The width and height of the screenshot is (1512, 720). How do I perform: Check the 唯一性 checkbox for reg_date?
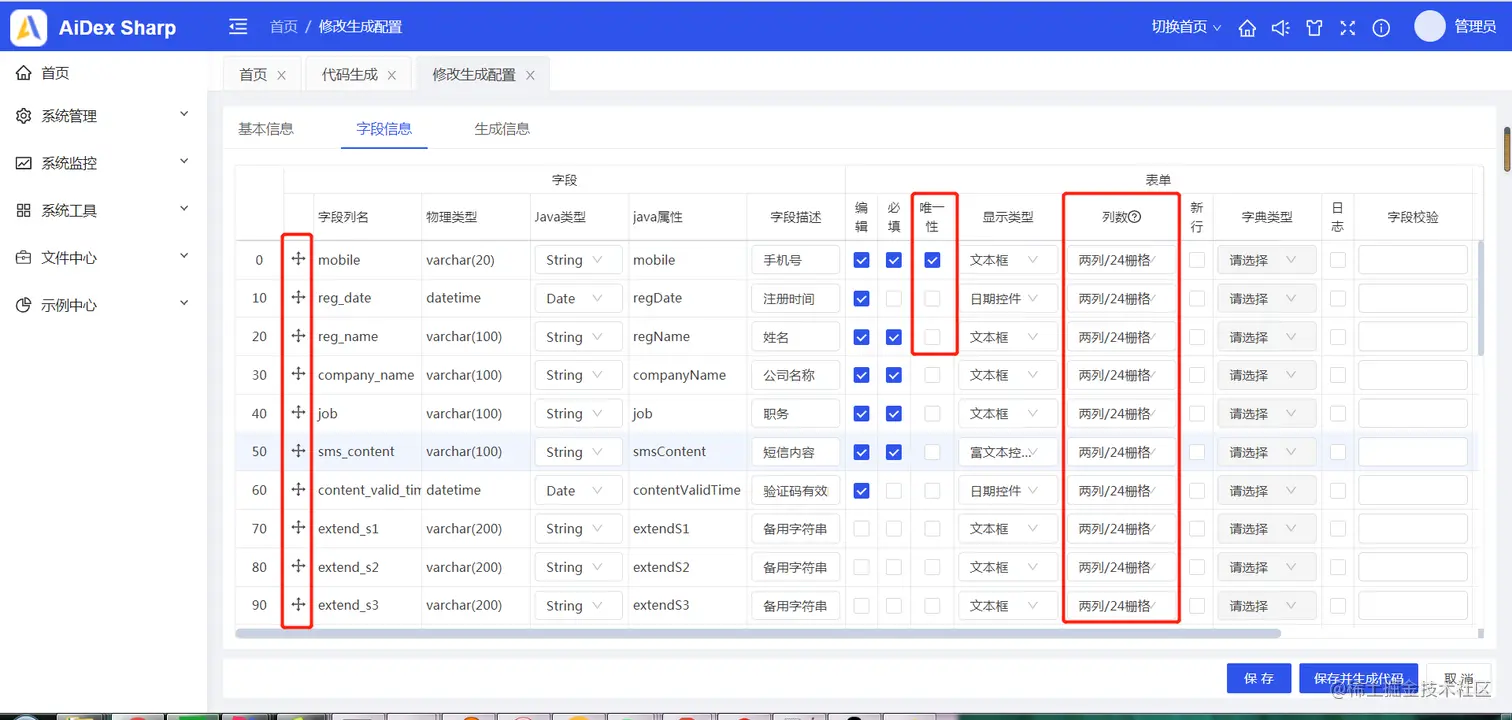pos(932,298)
